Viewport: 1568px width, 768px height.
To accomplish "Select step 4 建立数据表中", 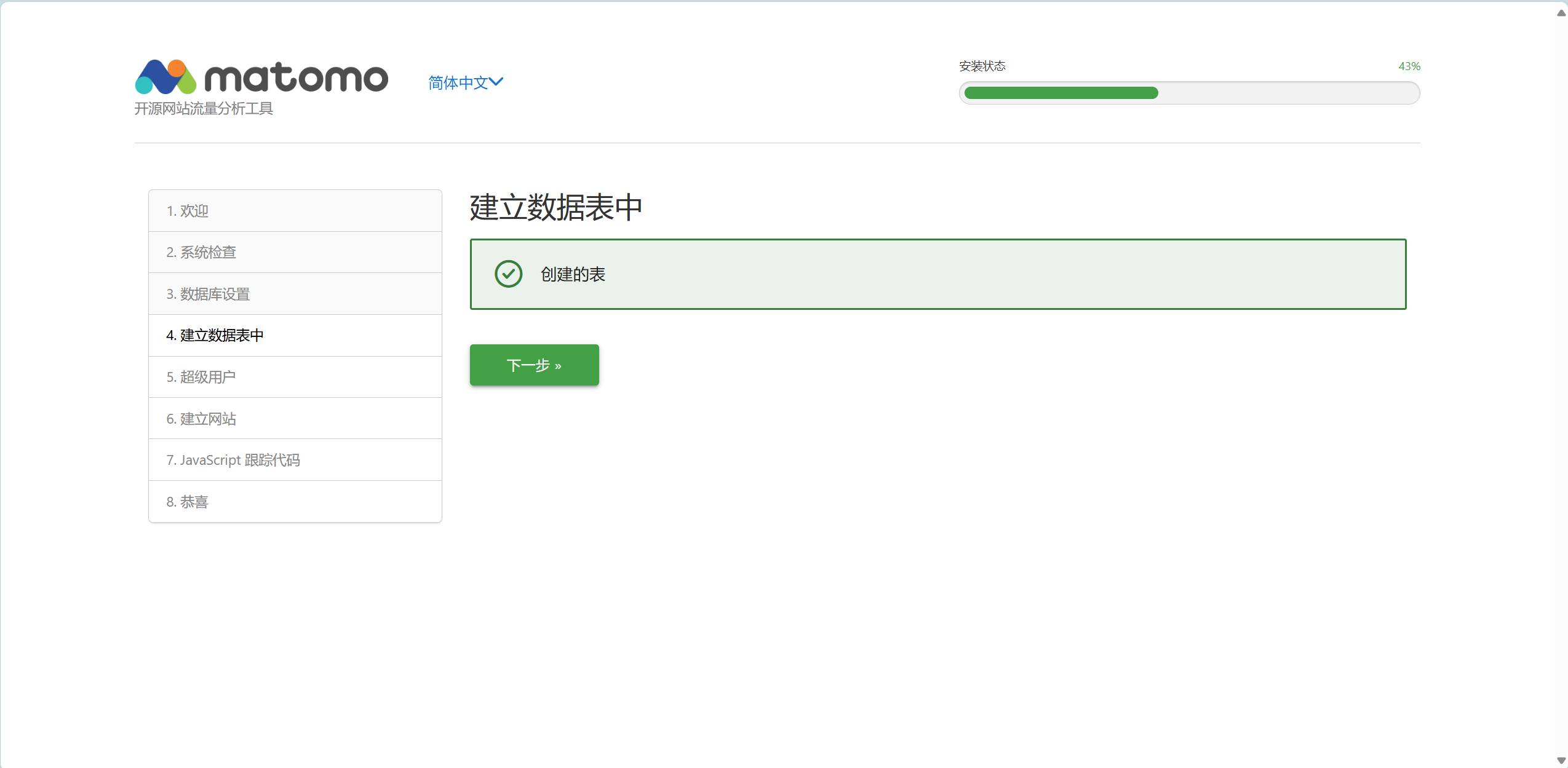I will 215,335.
